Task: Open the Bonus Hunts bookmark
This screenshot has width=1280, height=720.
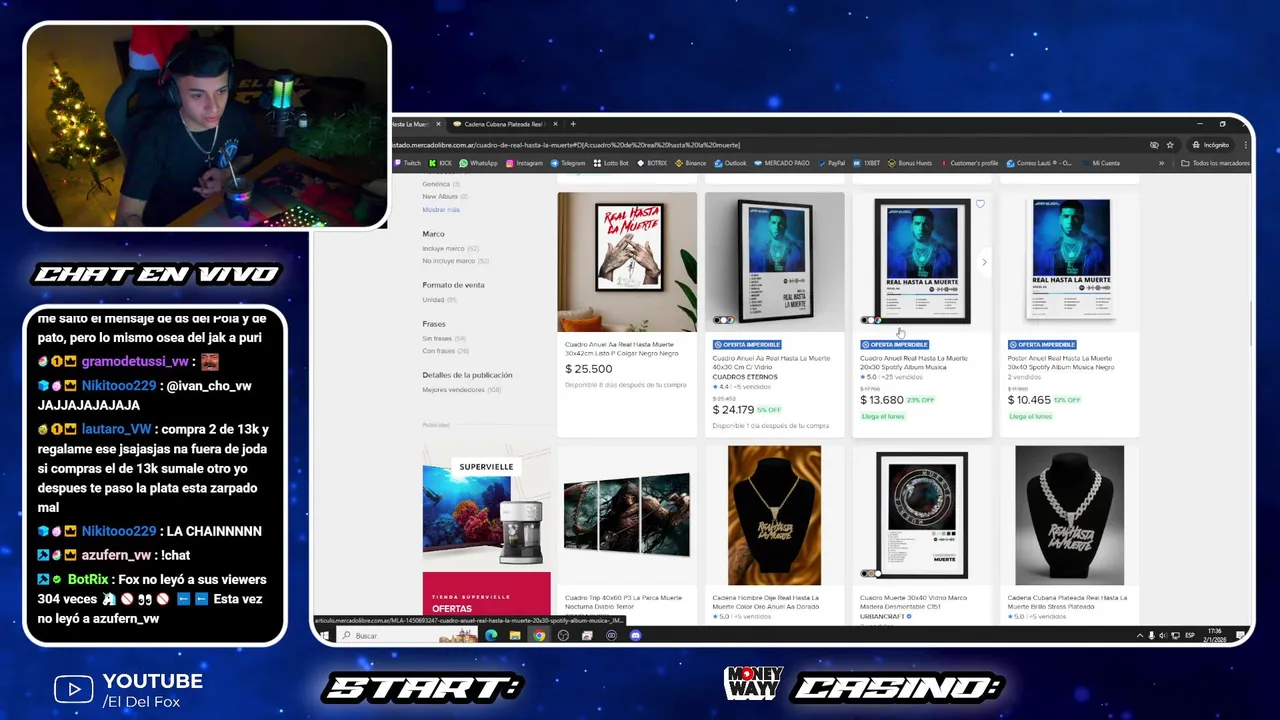Action: tap(910, 163)
